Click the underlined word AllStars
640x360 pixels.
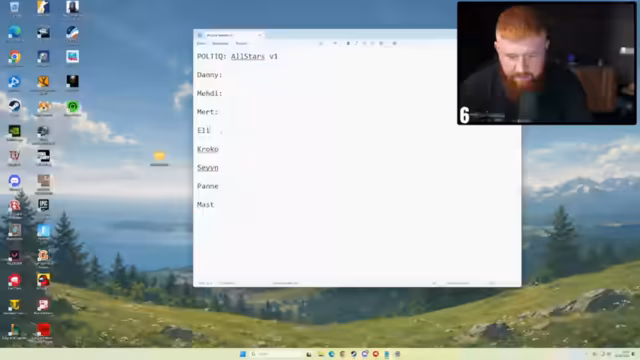pyautogui.click(x=248, y=56)
